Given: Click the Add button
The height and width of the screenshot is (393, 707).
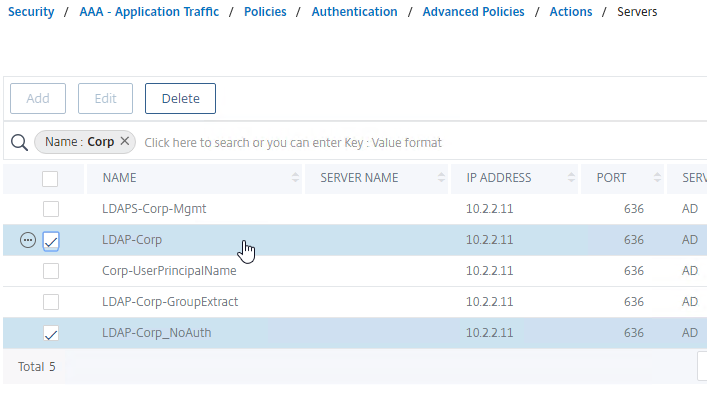Looking at the screenshot, I should click(38, 98).
